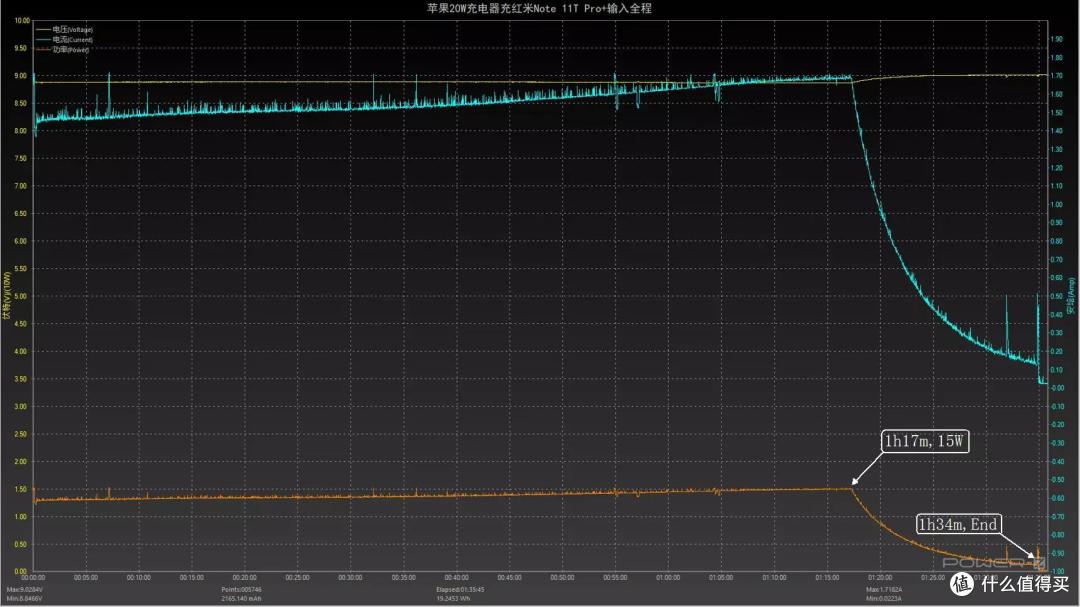1080x607 pixels.
Task: Click the 00:45:00 time axis label
Action: [x=510, y=577]
